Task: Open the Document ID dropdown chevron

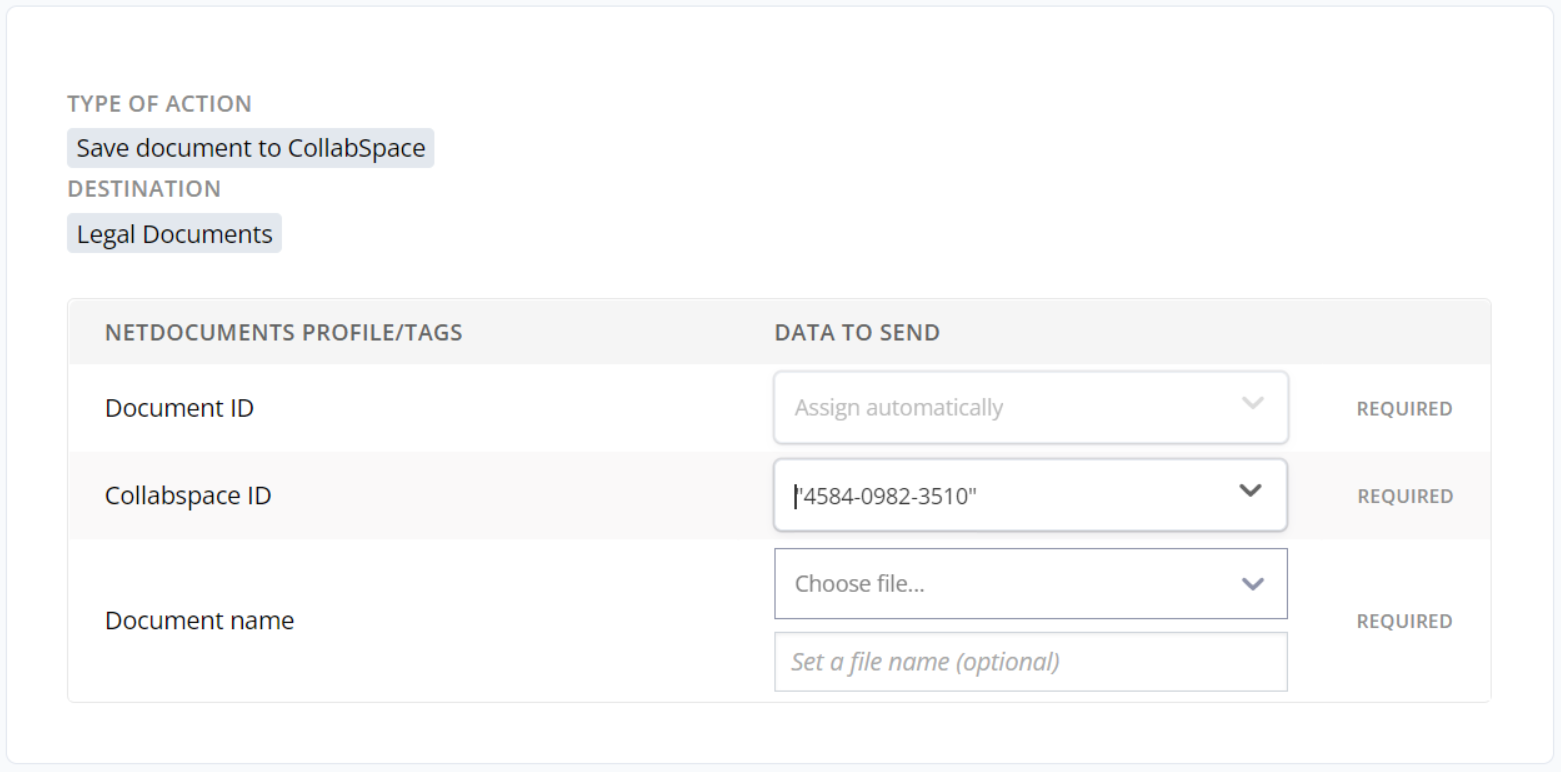Action: pyautogui.click(x=1253, y=404)
